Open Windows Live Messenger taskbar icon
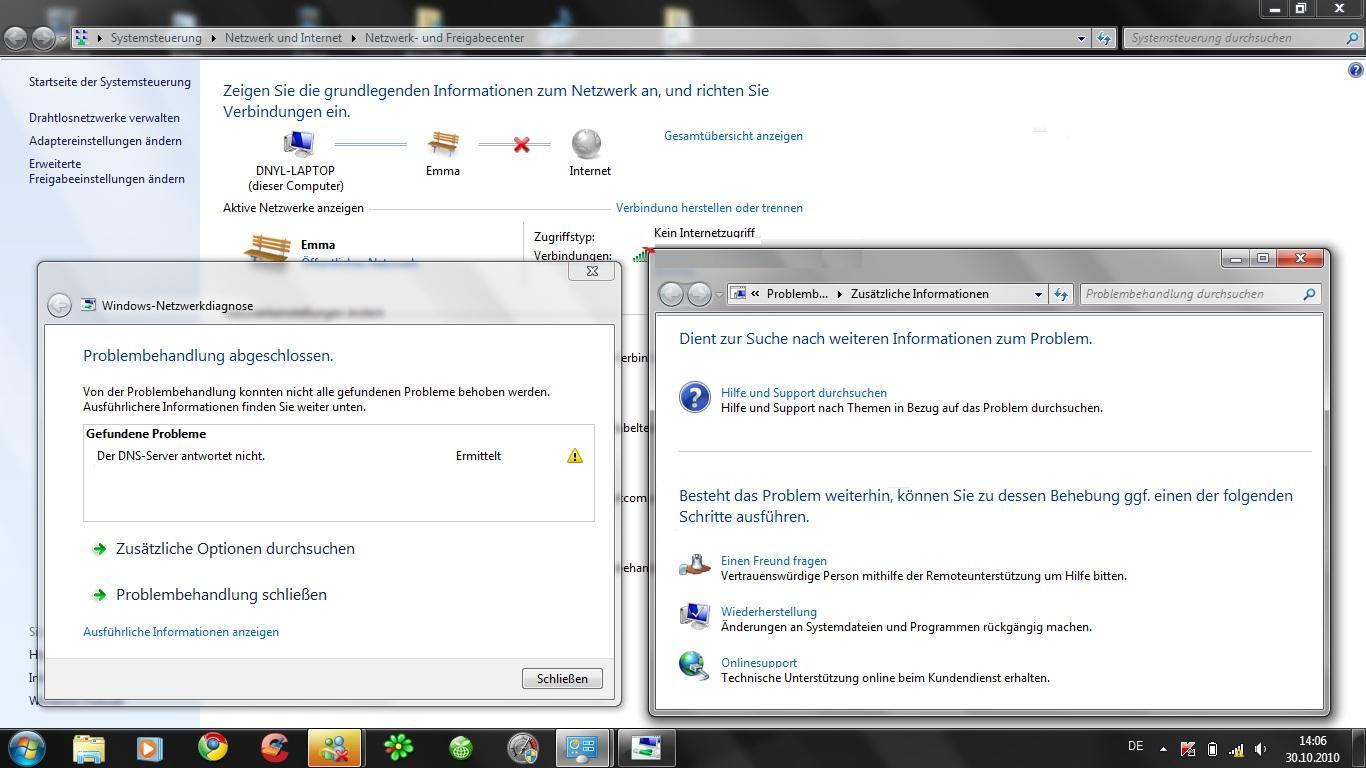1366x768 pixels. pyautogui.click(x=335, y=747)
